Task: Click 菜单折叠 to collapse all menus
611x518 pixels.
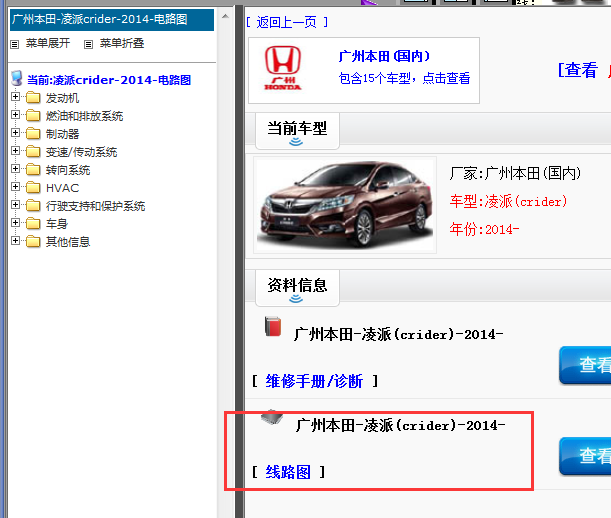Action: [122, 43]
